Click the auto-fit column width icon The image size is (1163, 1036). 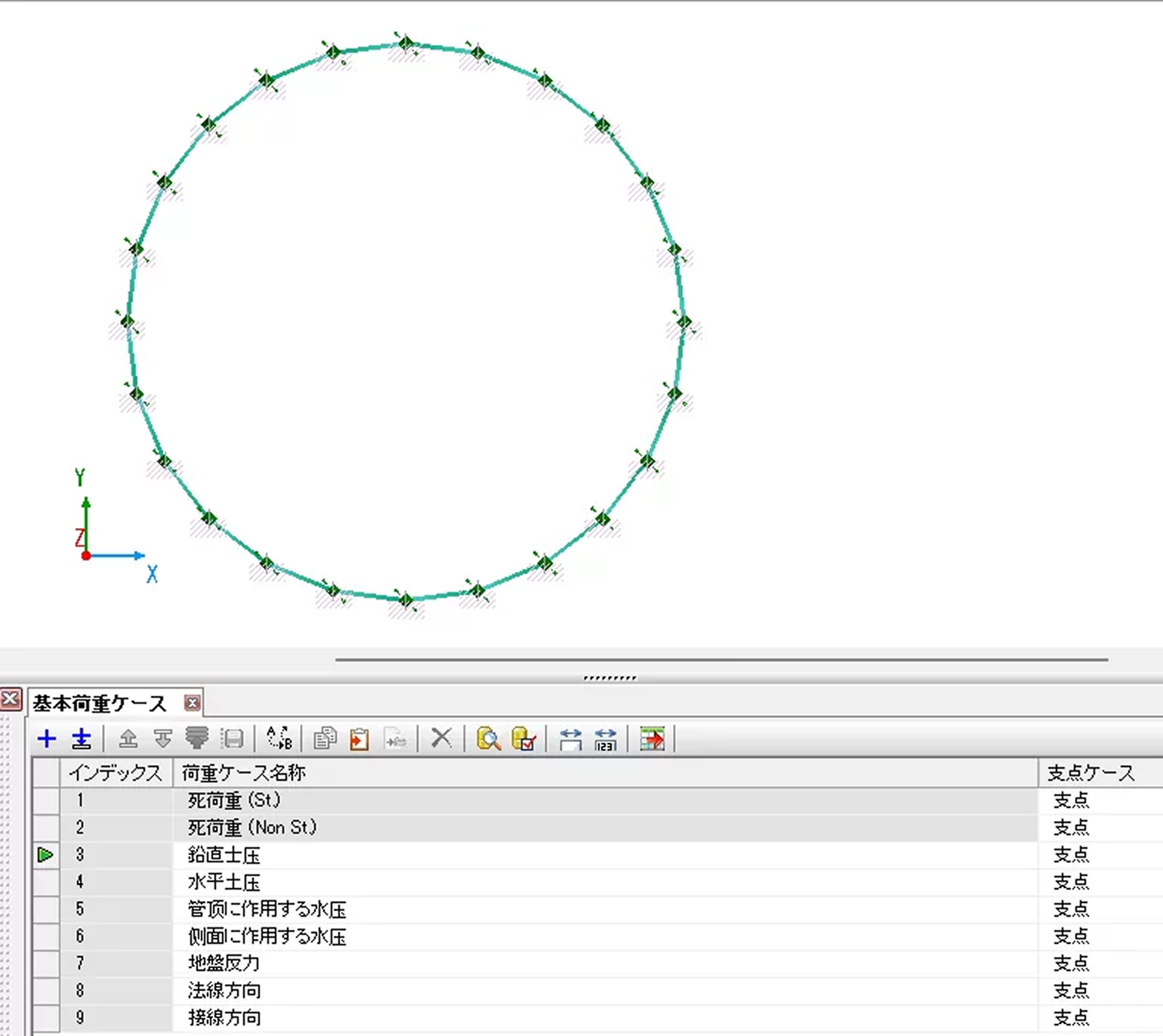[571, 738]
